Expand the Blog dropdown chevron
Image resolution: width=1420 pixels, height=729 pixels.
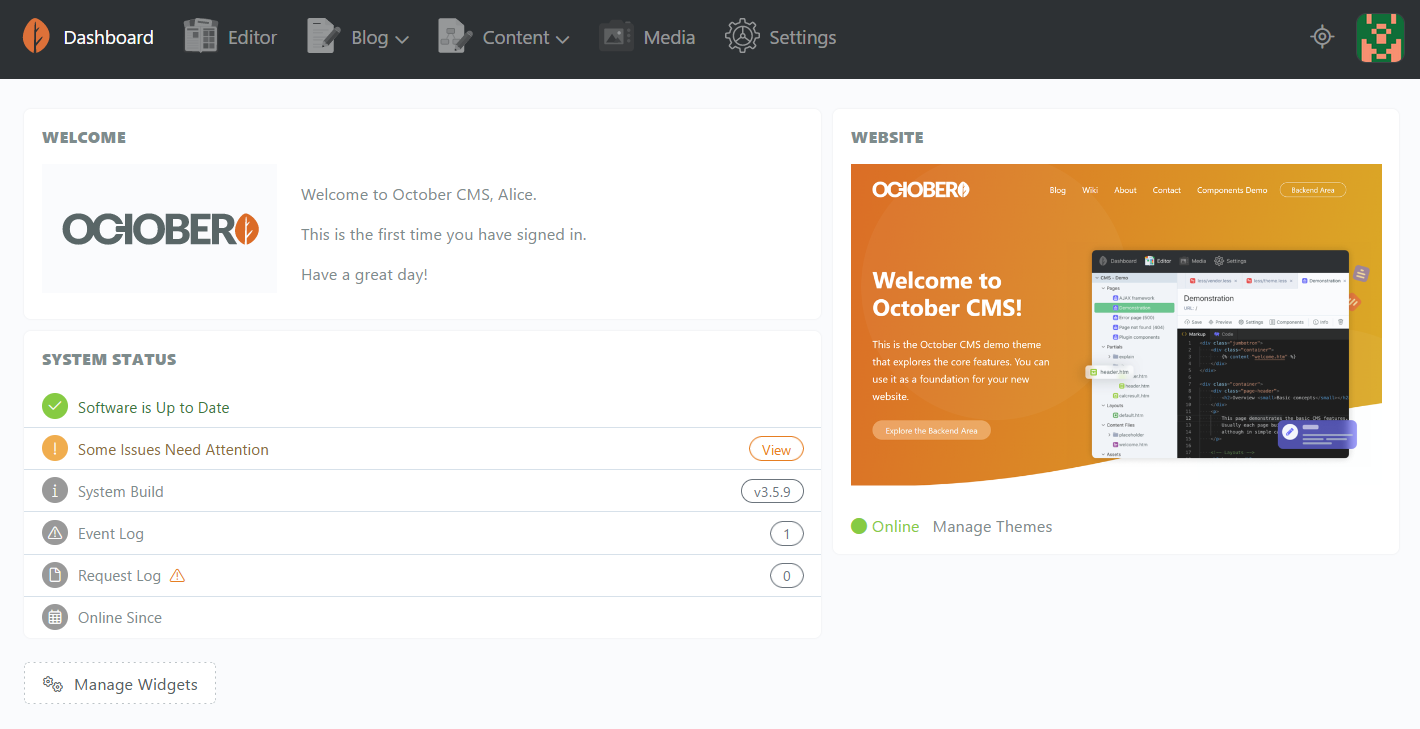[x=402, y=40]
